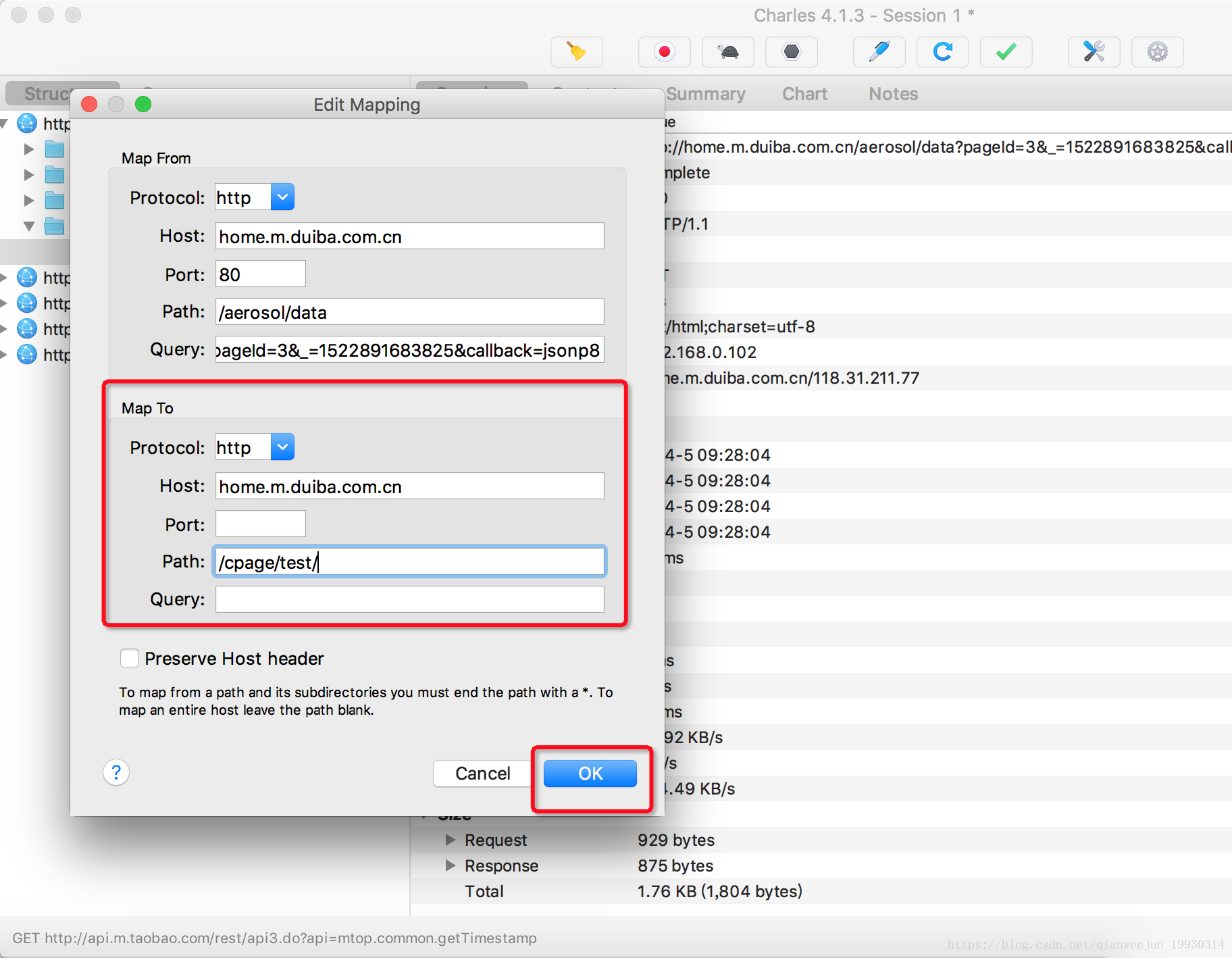This screenshot has height=958, width=1232.
Task: Select the first globe host in the tree
Action: (27, 123)
